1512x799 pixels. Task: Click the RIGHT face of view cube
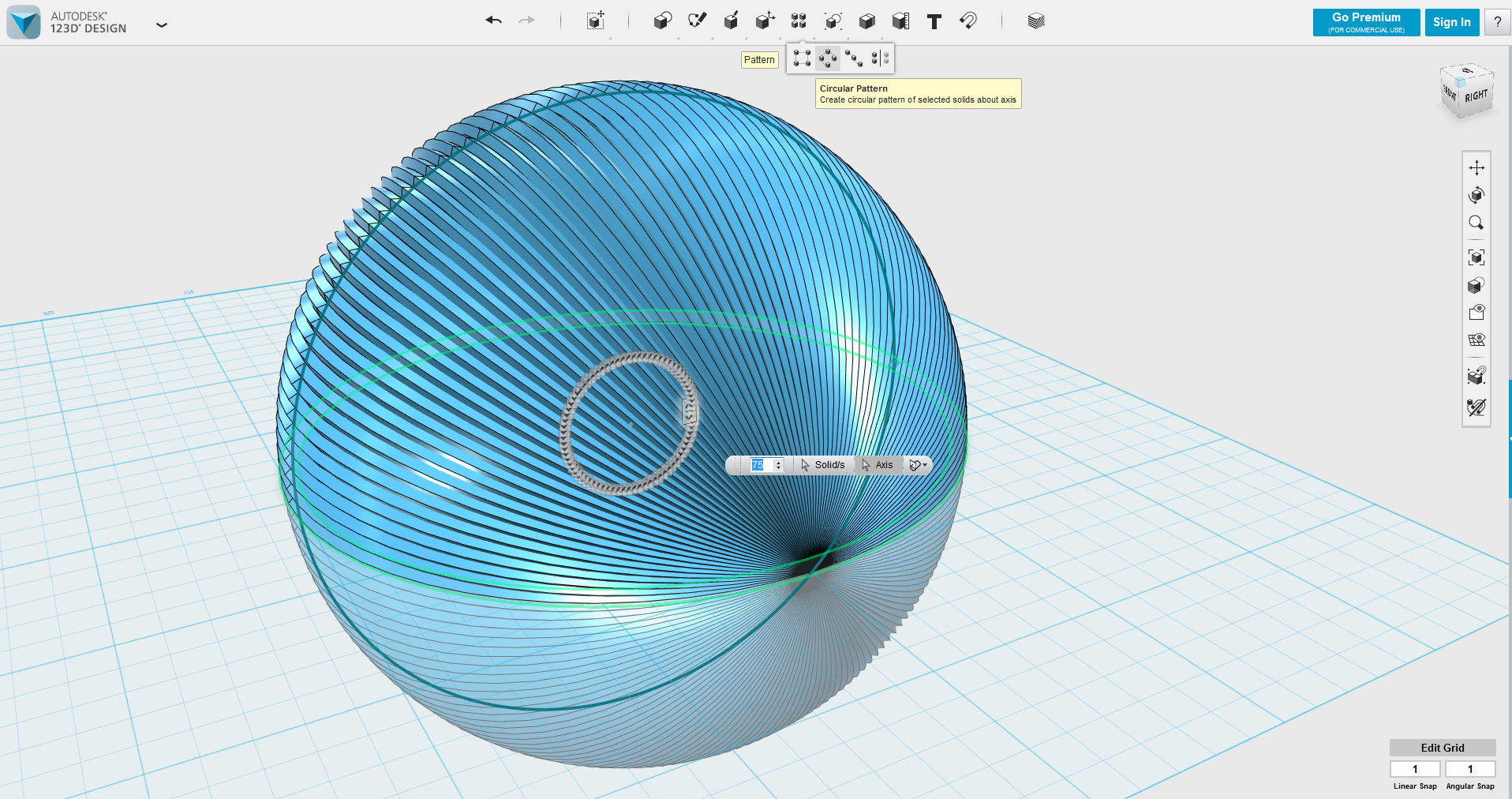[x=1476, y=96]
